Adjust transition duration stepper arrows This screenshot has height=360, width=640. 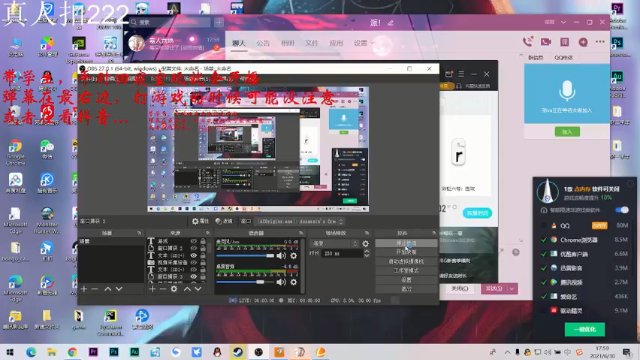click(x=367, y=253)
